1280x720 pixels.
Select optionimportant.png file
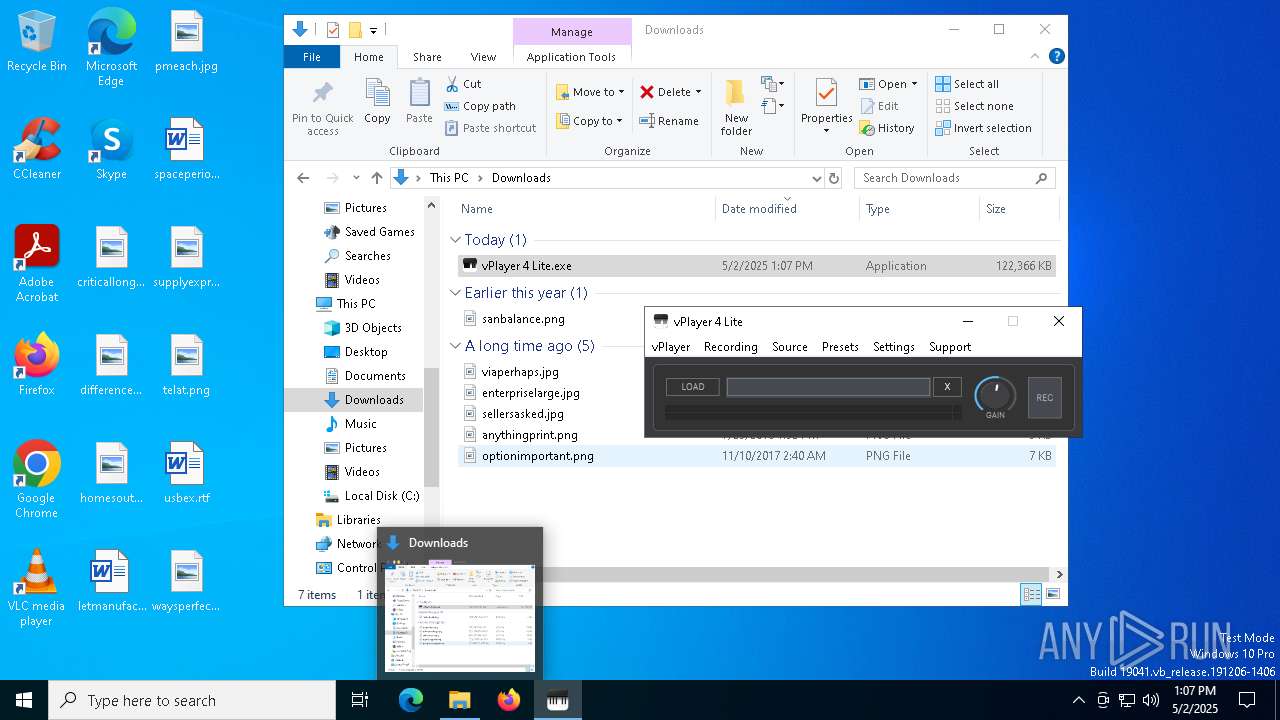pos(756,456)
